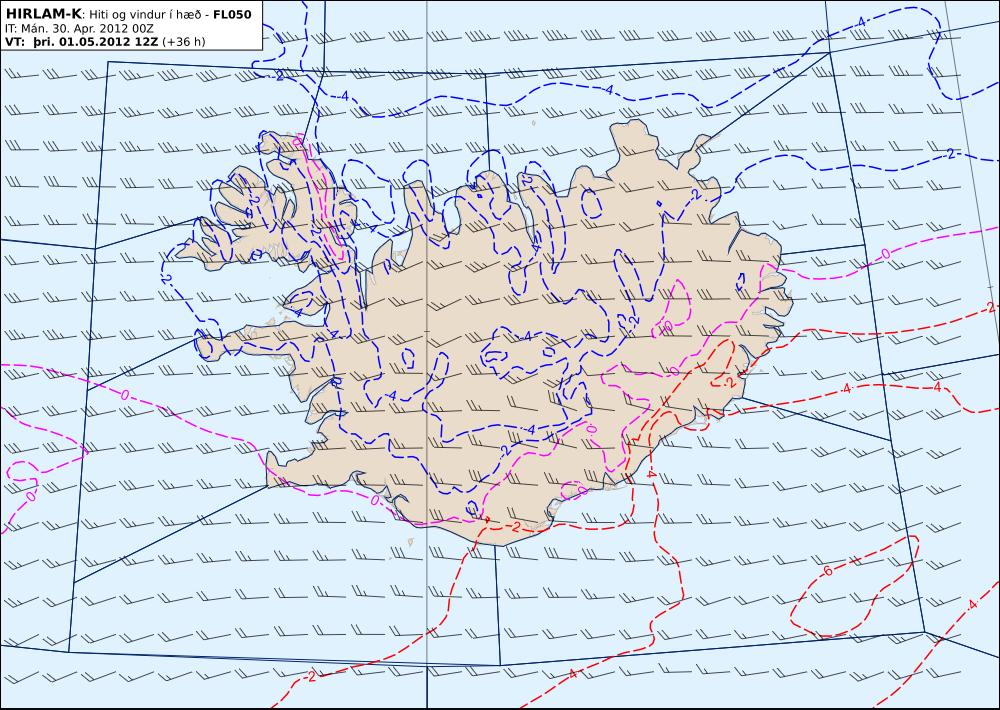This screenshot has width=1000, height=710.
Task: Click the VT: þri. 01.05.2012 12Z valid time
Action: pos(82,42)
